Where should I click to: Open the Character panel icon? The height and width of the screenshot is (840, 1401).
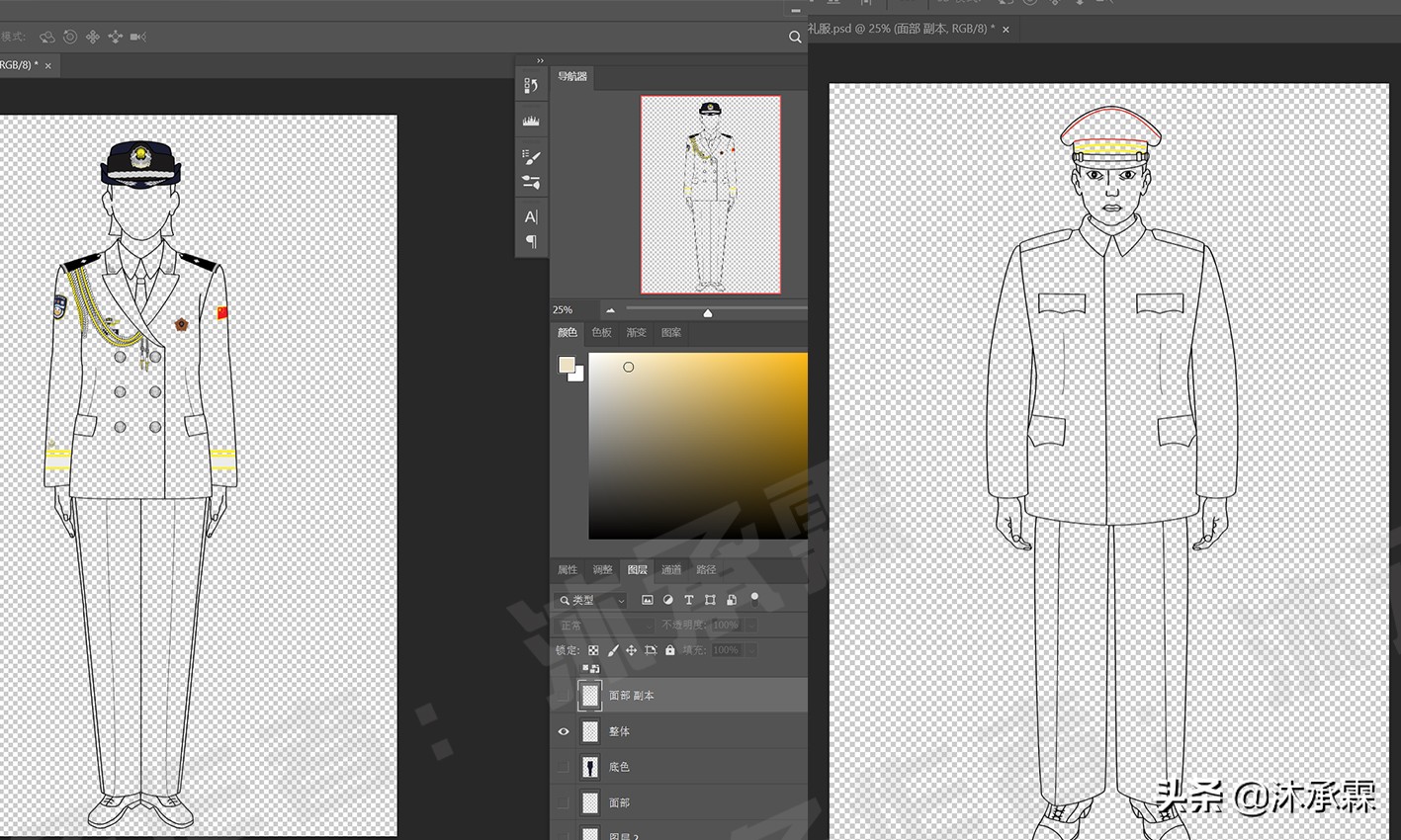(531, 216)
